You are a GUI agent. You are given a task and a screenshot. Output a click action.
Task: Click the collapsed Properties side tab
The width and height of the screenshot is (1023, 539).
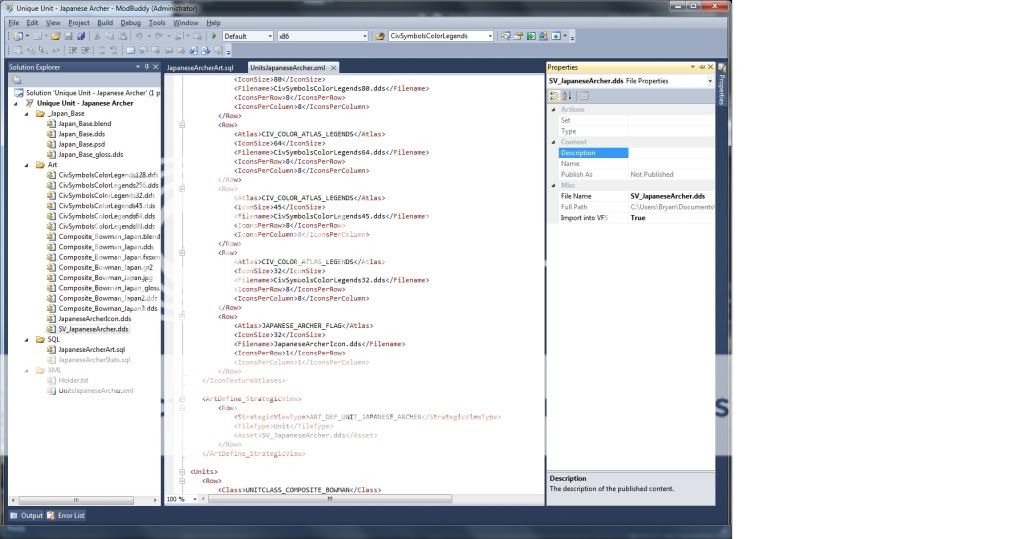[722, 85]
